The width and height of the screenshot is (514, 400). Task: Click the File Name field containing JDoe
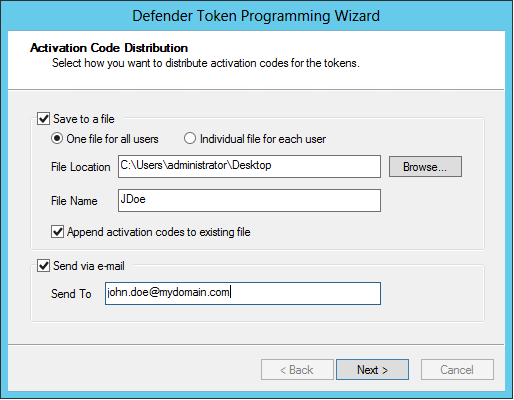(x=249, y=200)
